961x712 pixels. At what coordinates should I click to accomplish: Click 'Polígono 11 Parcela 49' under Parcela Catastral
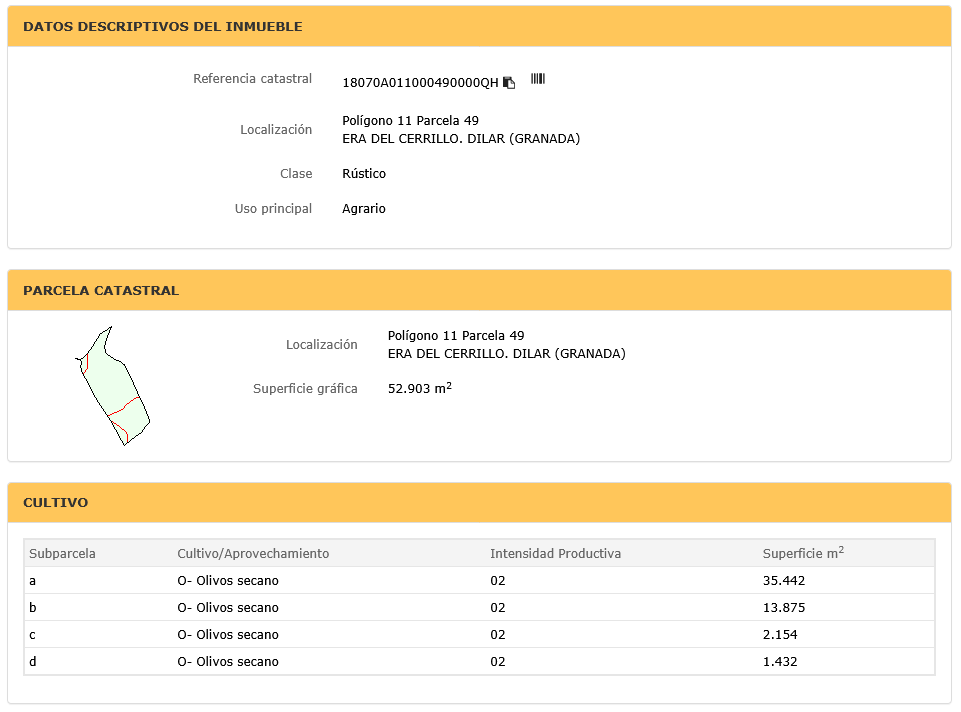456,335
